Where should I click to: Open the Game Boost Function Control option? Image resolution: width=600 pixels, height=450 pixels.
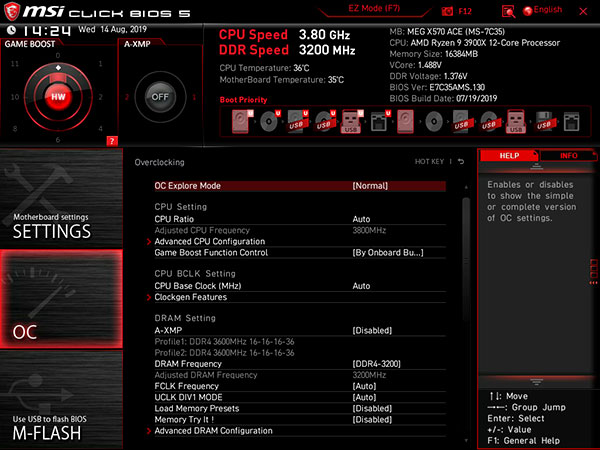[300, 253]
